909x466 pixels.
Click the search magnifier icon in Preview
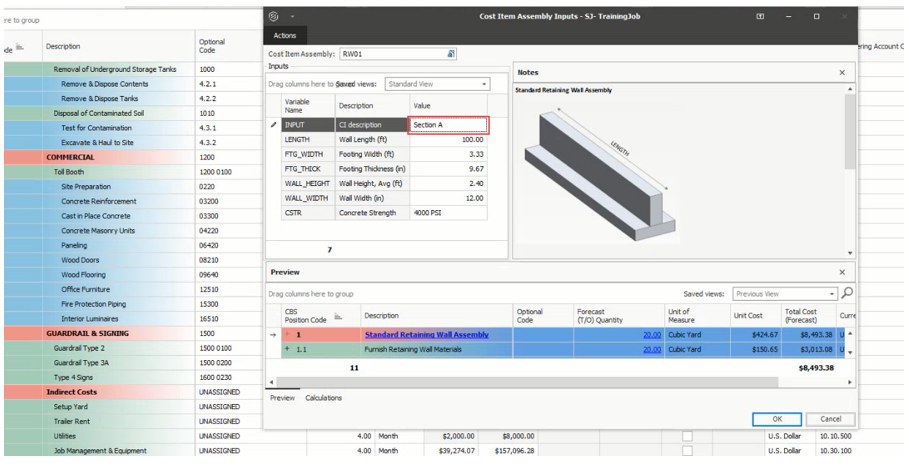848,294
